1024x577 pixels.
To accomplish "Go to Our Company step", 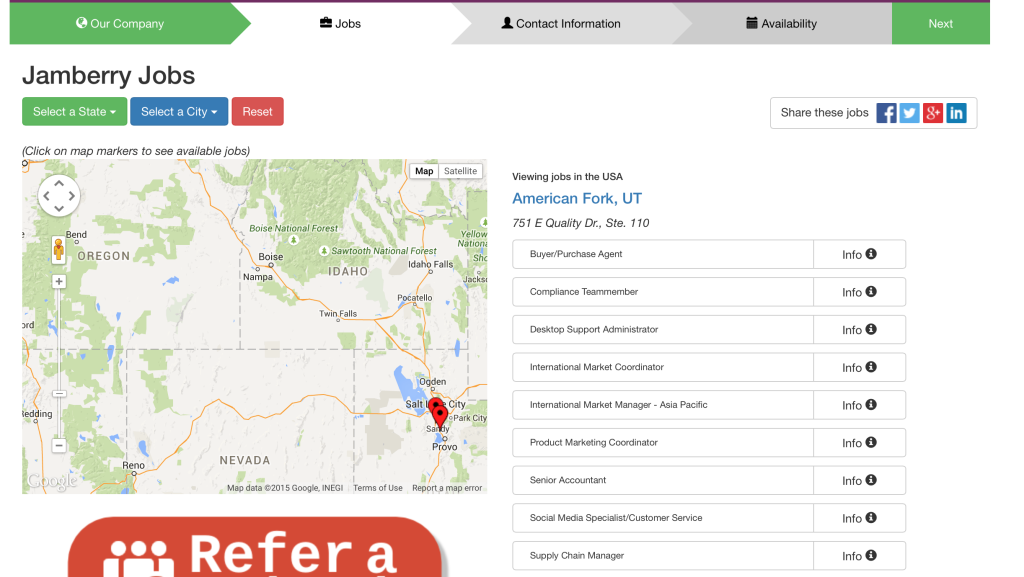I will (120, 23).
